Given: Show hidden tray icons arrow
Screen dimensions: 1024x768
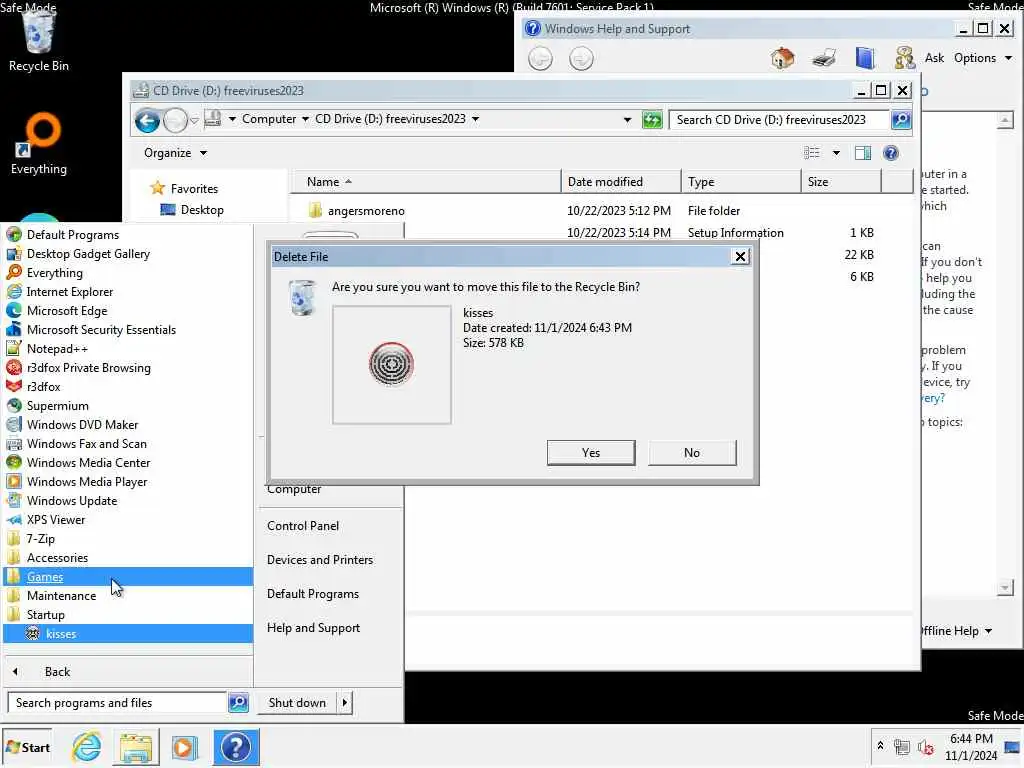Looking at the screenshot, I should click(x=880, y=746).
